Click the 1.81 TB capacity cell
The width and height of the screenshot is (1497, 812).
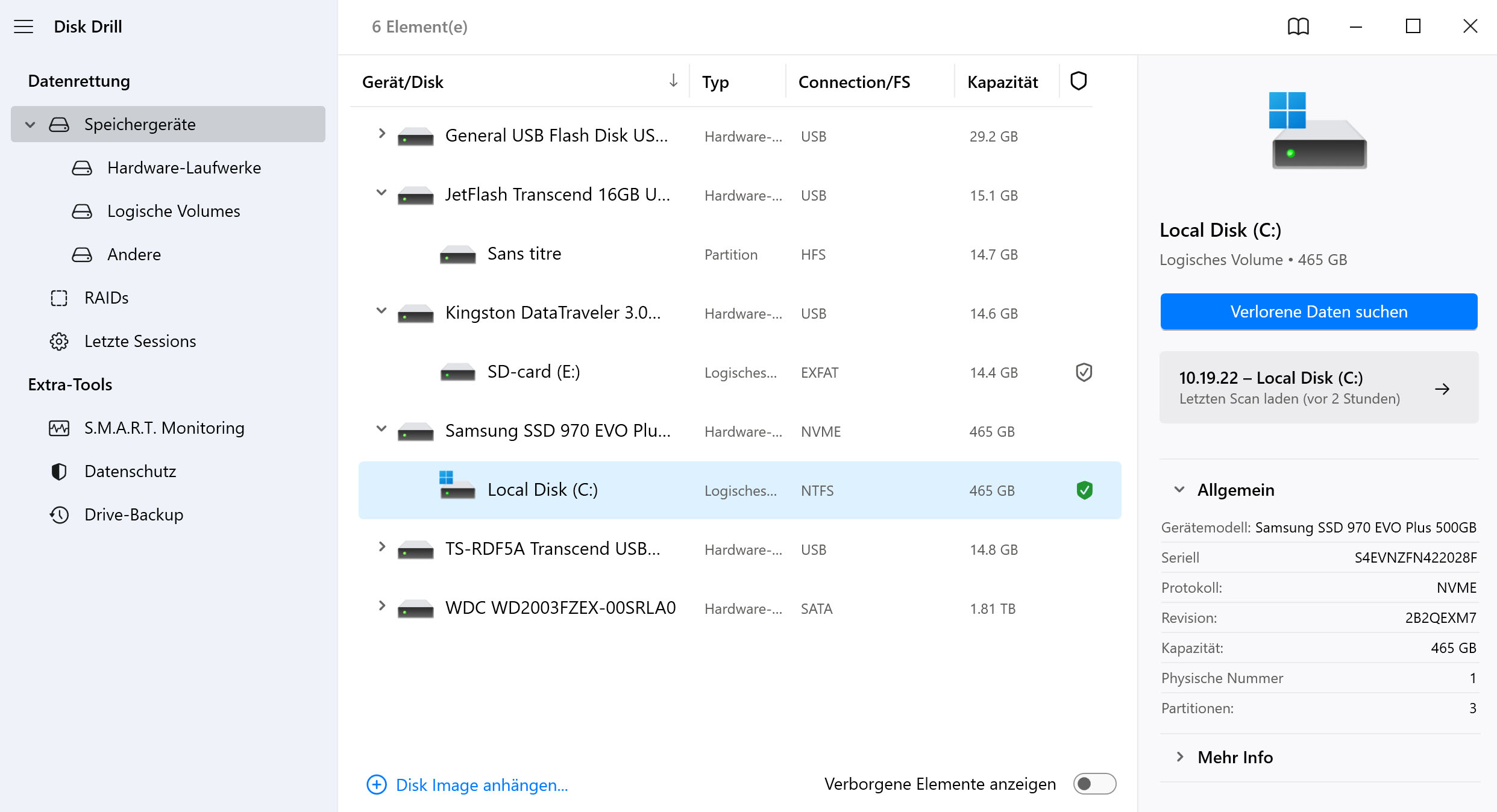click(x=993, y=609)
